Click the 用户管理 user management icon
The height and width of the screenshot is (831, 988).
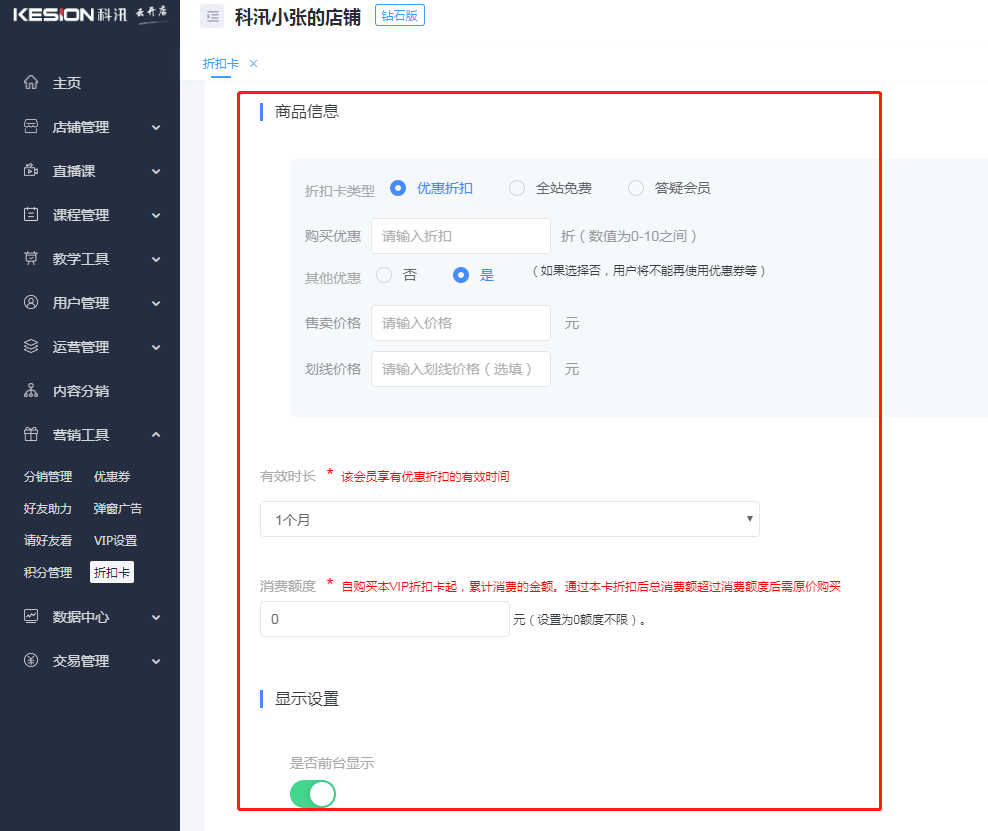[x=30, y=302]
